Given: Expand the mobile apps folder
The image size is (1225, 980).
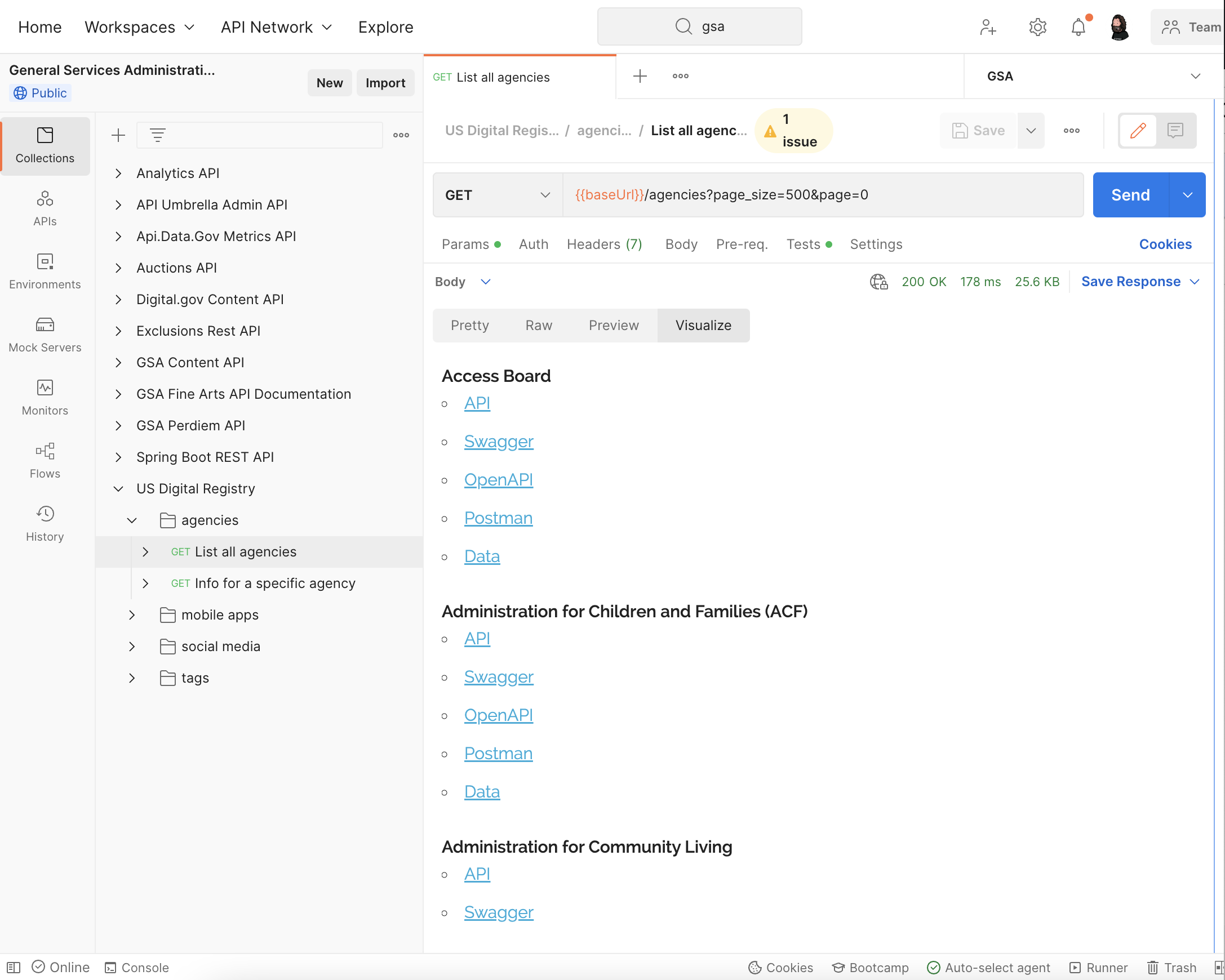Looking at the screenshot, I should (x=132, y=615).
